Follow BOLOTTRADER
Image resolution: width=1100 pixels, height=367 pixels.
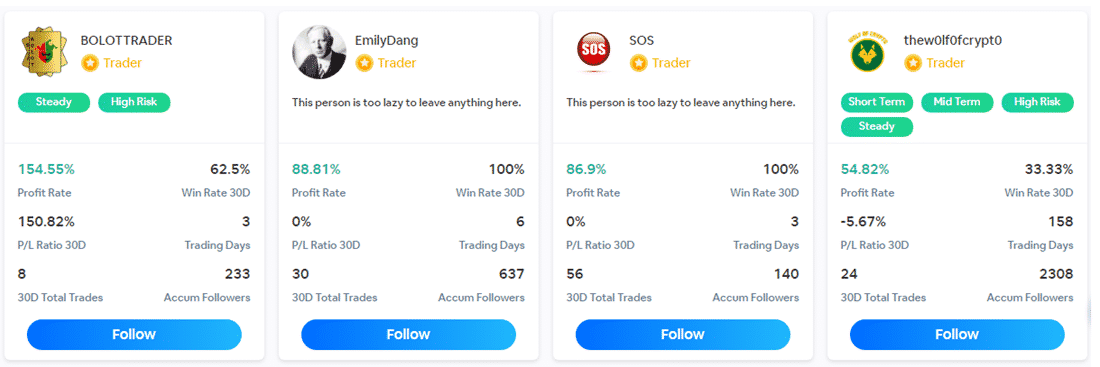tap(134, 335)
